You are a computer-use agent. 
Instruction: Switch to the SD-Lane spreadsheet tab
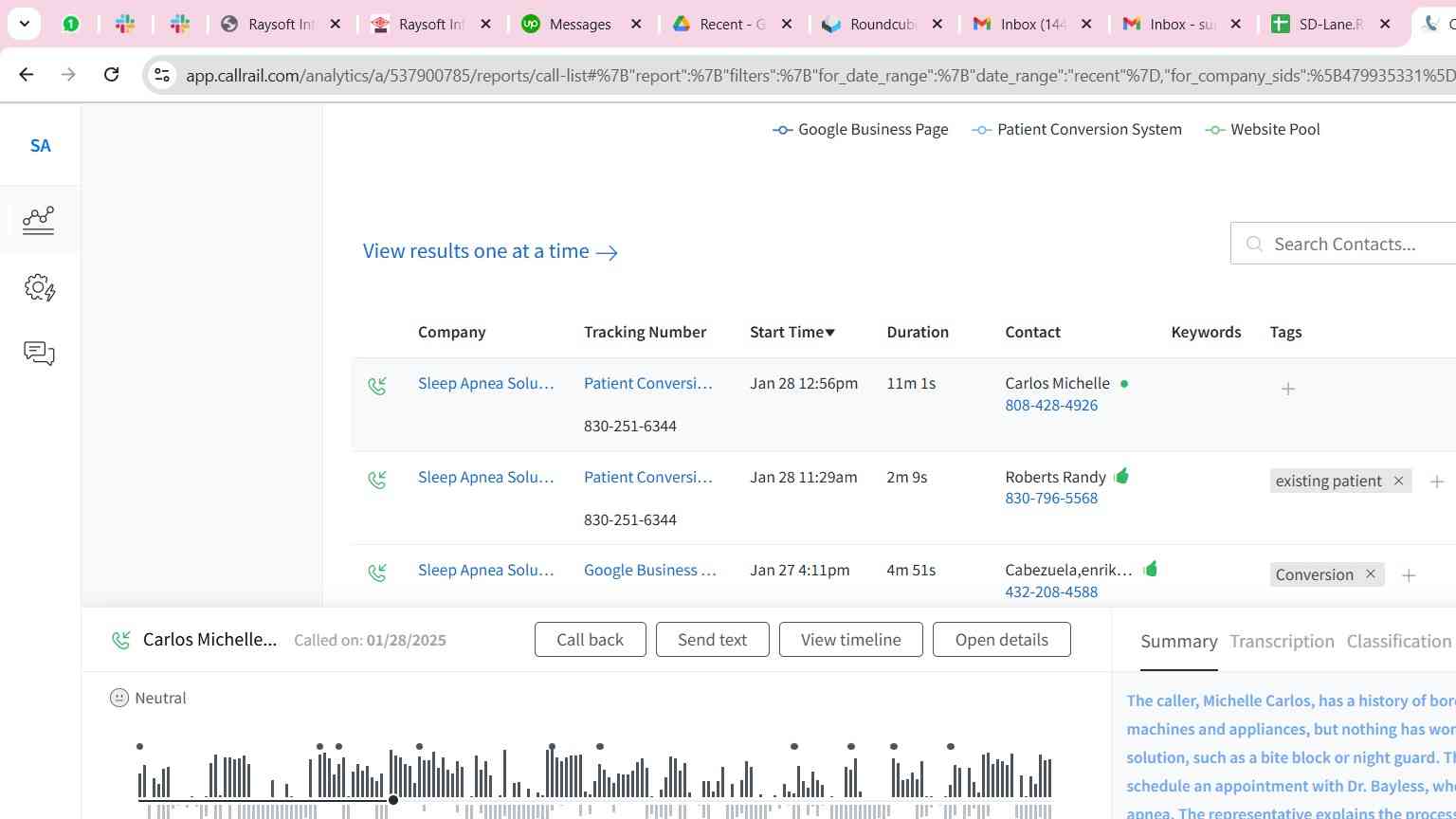click(x=1330, y=24)
